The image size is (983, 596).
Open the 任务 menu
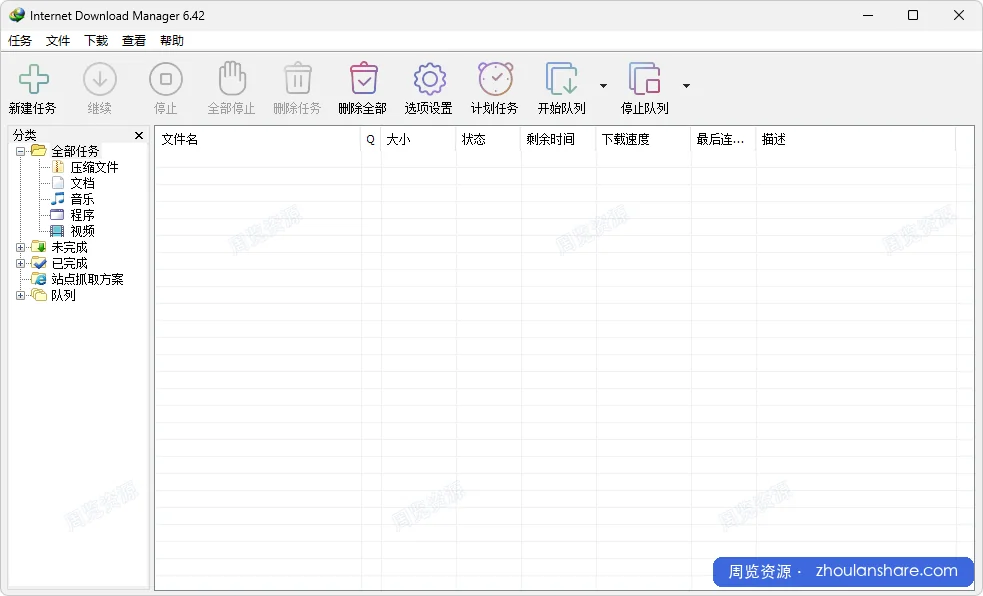pos(19,41)
